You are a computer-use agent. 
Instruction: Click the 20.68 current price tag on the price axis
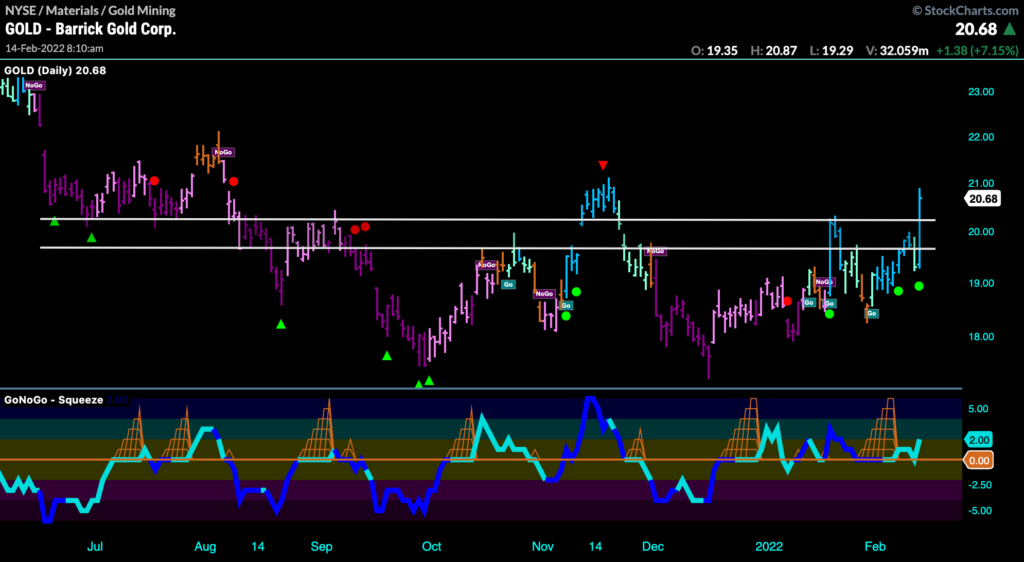click(x=983, y=199)
